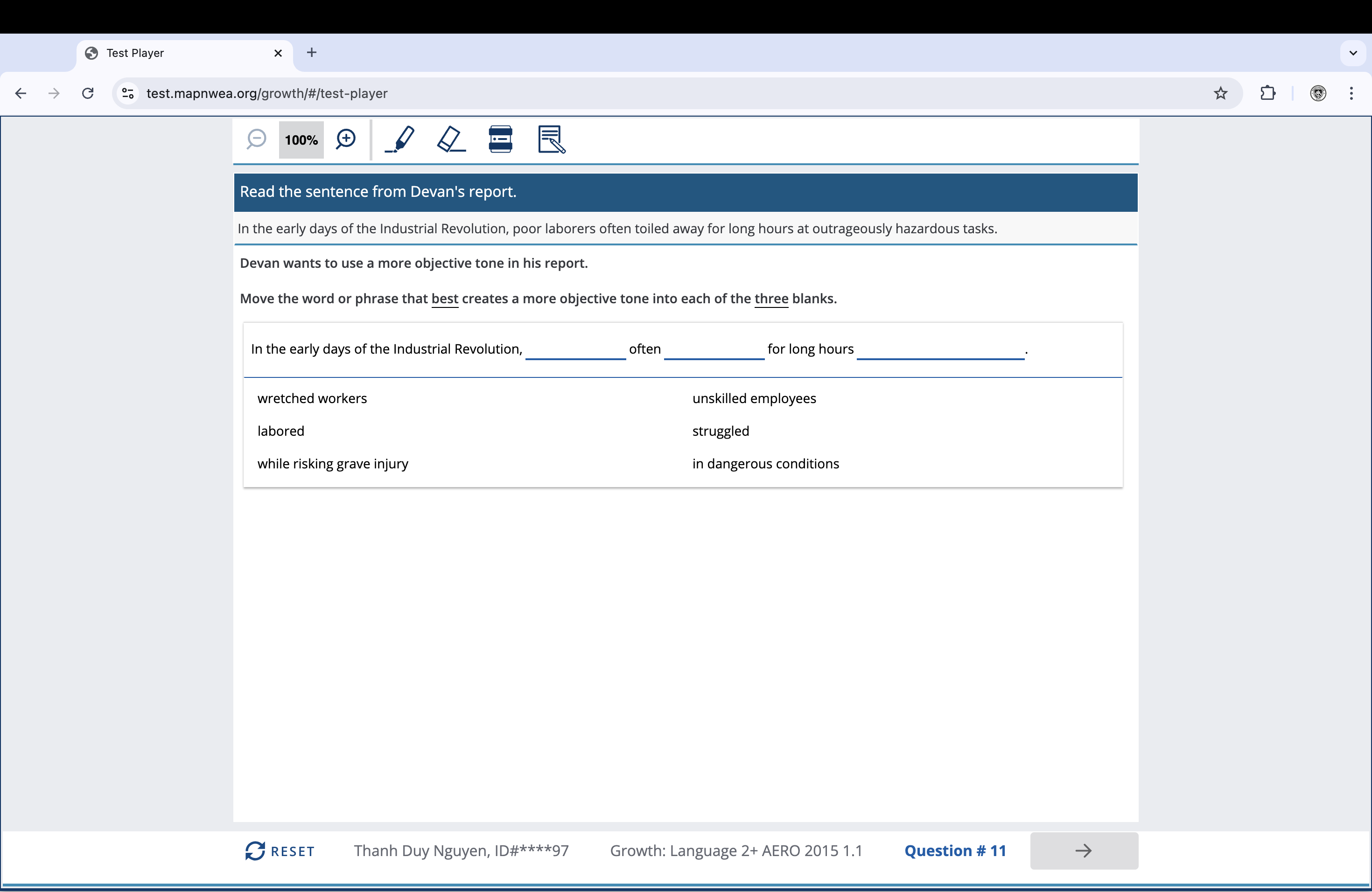This screenshot has height=892, width=1372.
Task: Select the highlighter pen tool
Action: (399, 139)
